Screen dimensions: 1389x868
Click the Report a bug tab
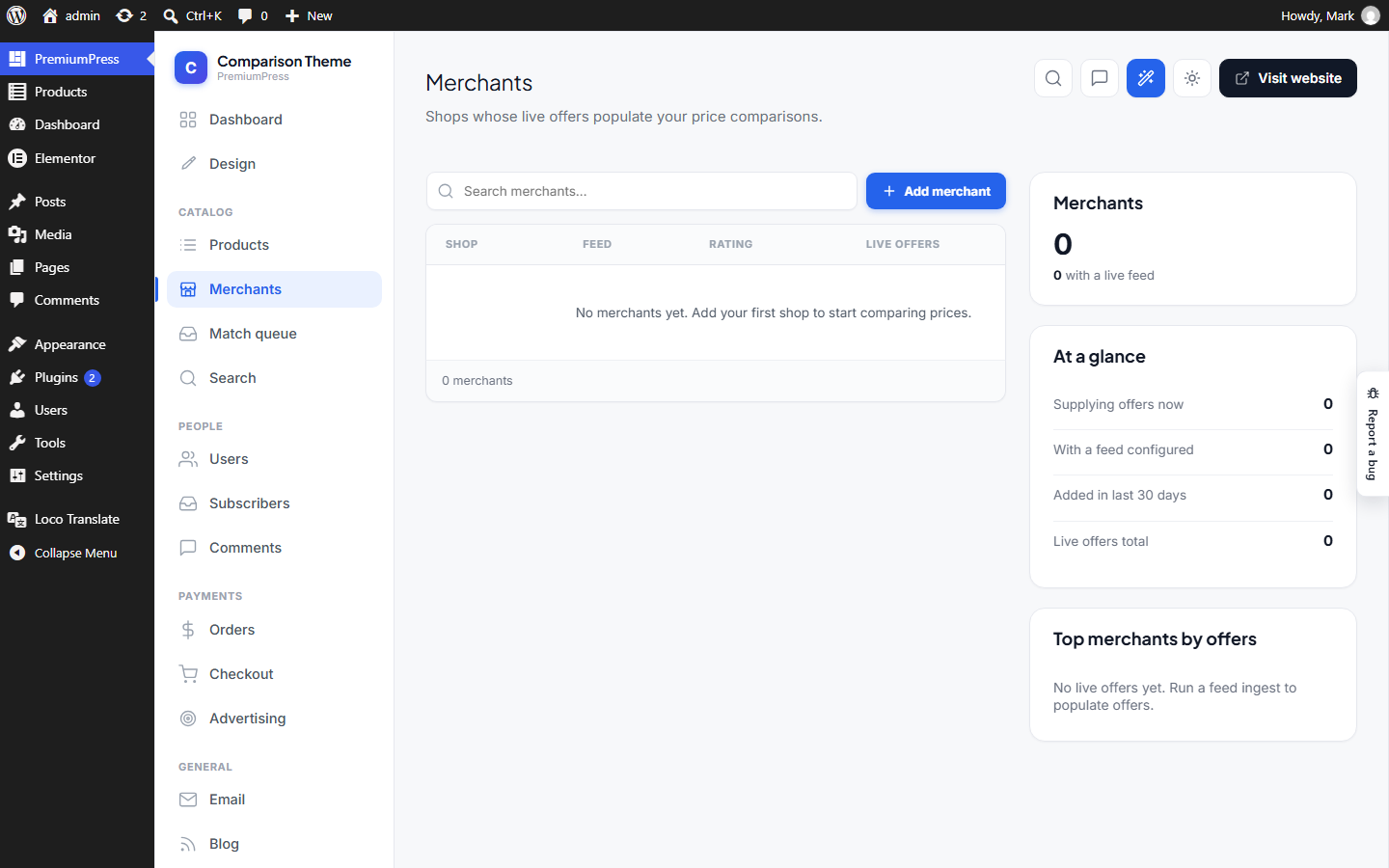tap(1373, 434)
